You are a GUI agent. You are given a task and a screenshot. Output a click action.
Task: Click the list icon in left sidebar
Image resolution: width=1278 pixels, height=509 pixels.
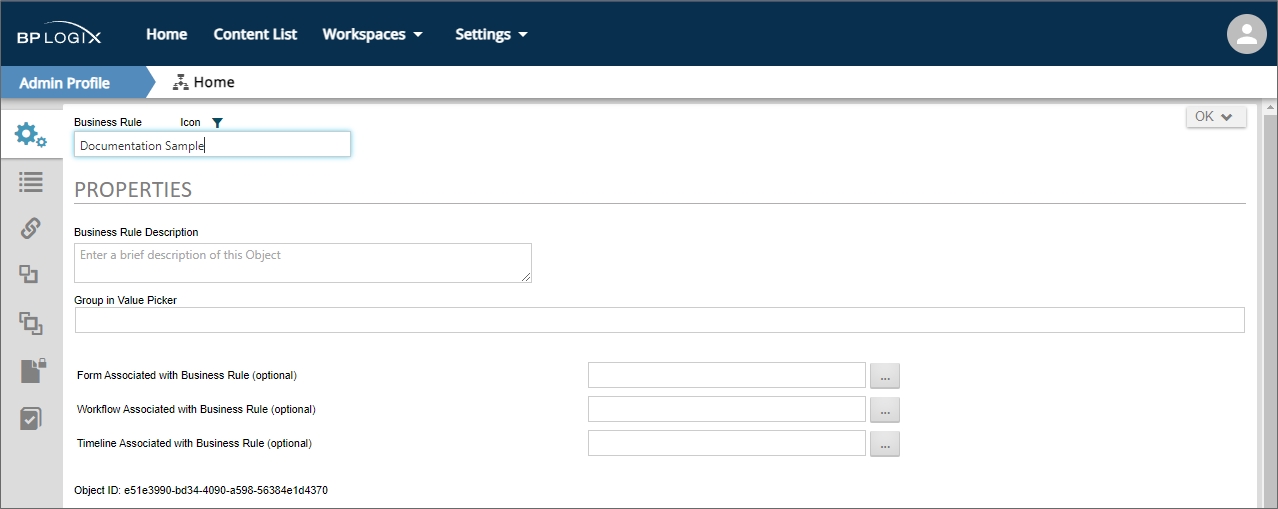point(30,182)
